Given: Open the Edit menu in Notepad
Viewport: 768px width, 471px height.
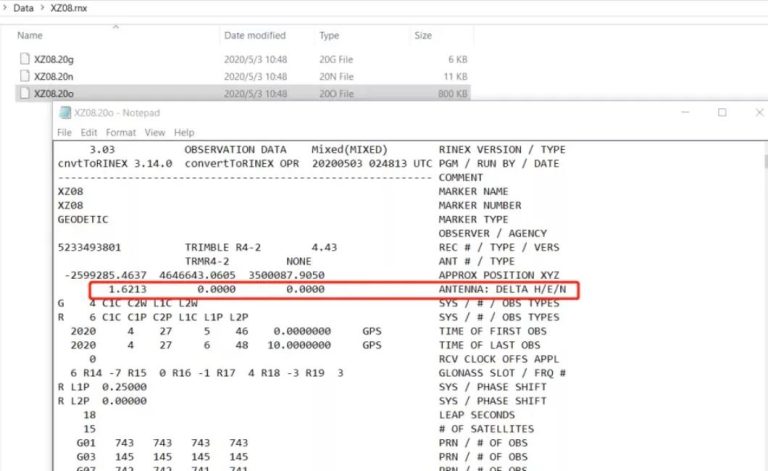Looking at the screenshot, I should 88,132.
